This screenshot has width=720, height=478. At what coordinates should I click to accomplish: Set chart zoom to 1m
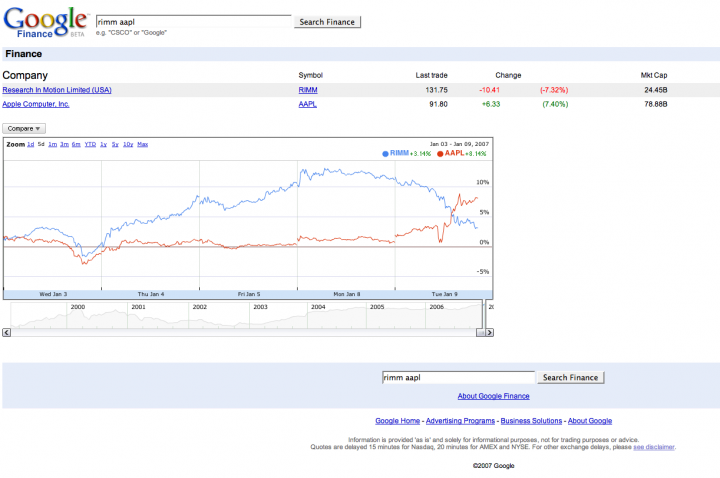pyautogui.click(x=52, y=144)
